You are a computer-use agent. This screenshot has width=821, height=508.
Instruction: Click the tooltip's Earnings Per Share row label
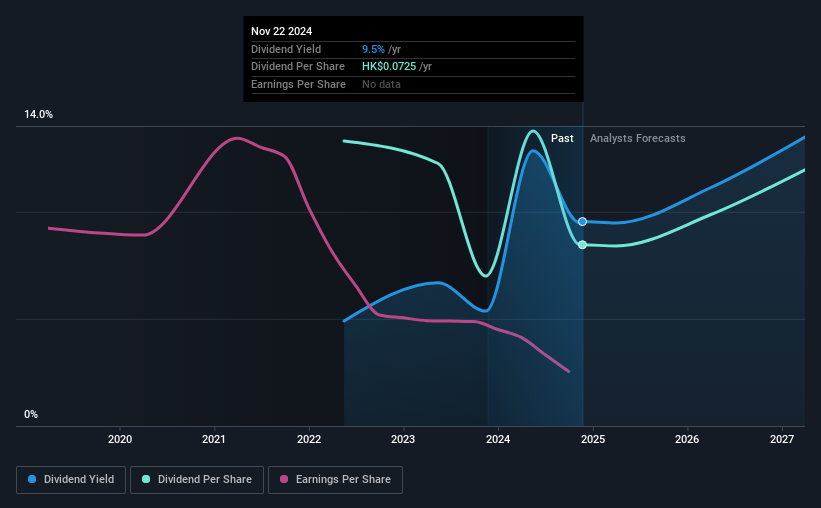[x=298, y=84]
